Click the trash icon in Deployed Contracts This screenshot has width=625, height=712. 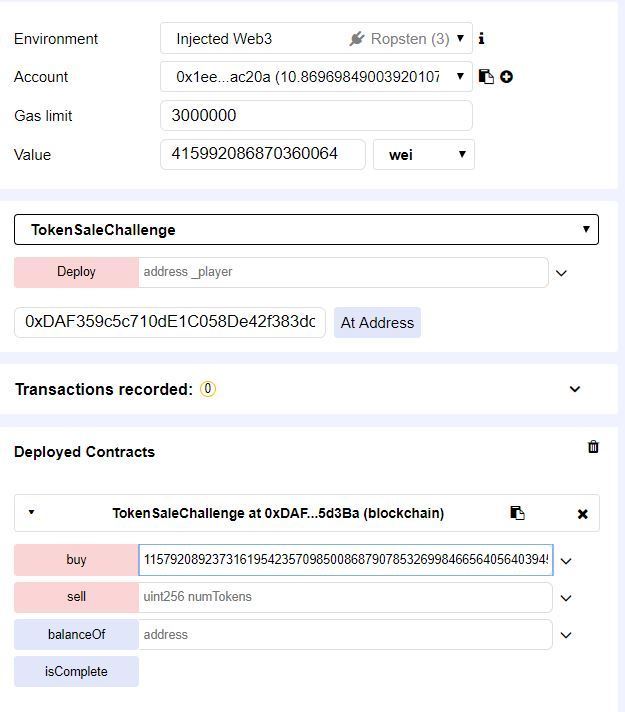[593, 447]
